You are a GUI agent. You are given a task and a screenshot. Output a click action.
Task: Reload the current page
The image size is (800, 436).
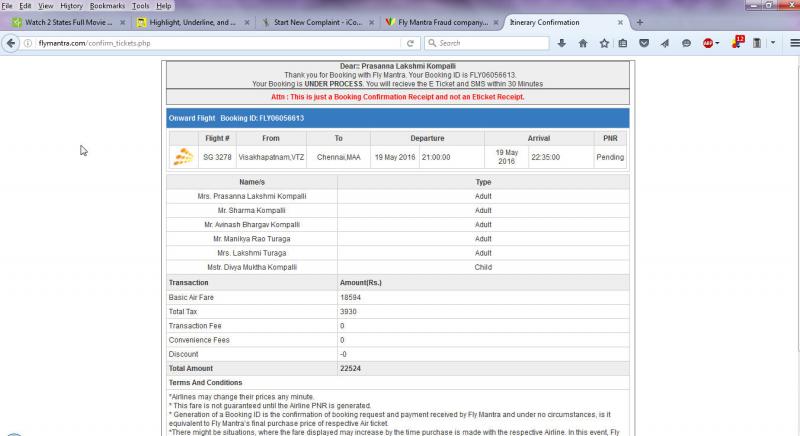[410, 43]
